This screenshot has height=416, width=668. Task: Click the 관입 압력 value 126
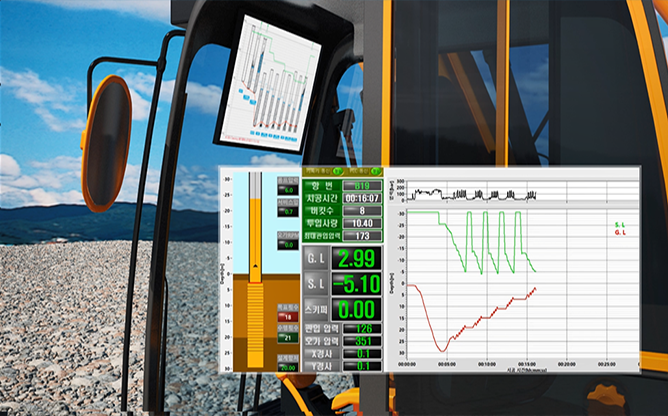363,329
